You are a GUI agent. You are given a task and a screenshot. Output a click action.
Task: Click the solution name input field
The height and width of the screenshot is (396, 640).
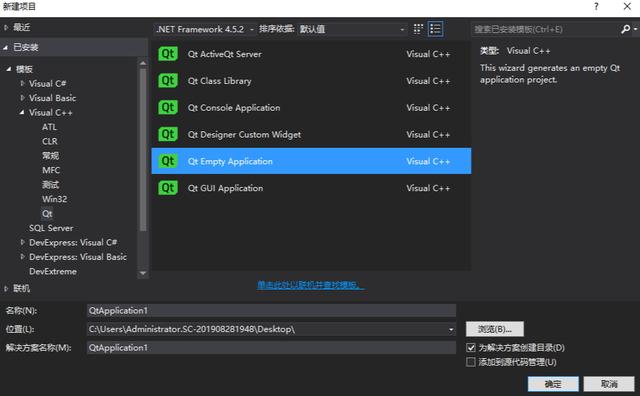(x=271, y=348)
